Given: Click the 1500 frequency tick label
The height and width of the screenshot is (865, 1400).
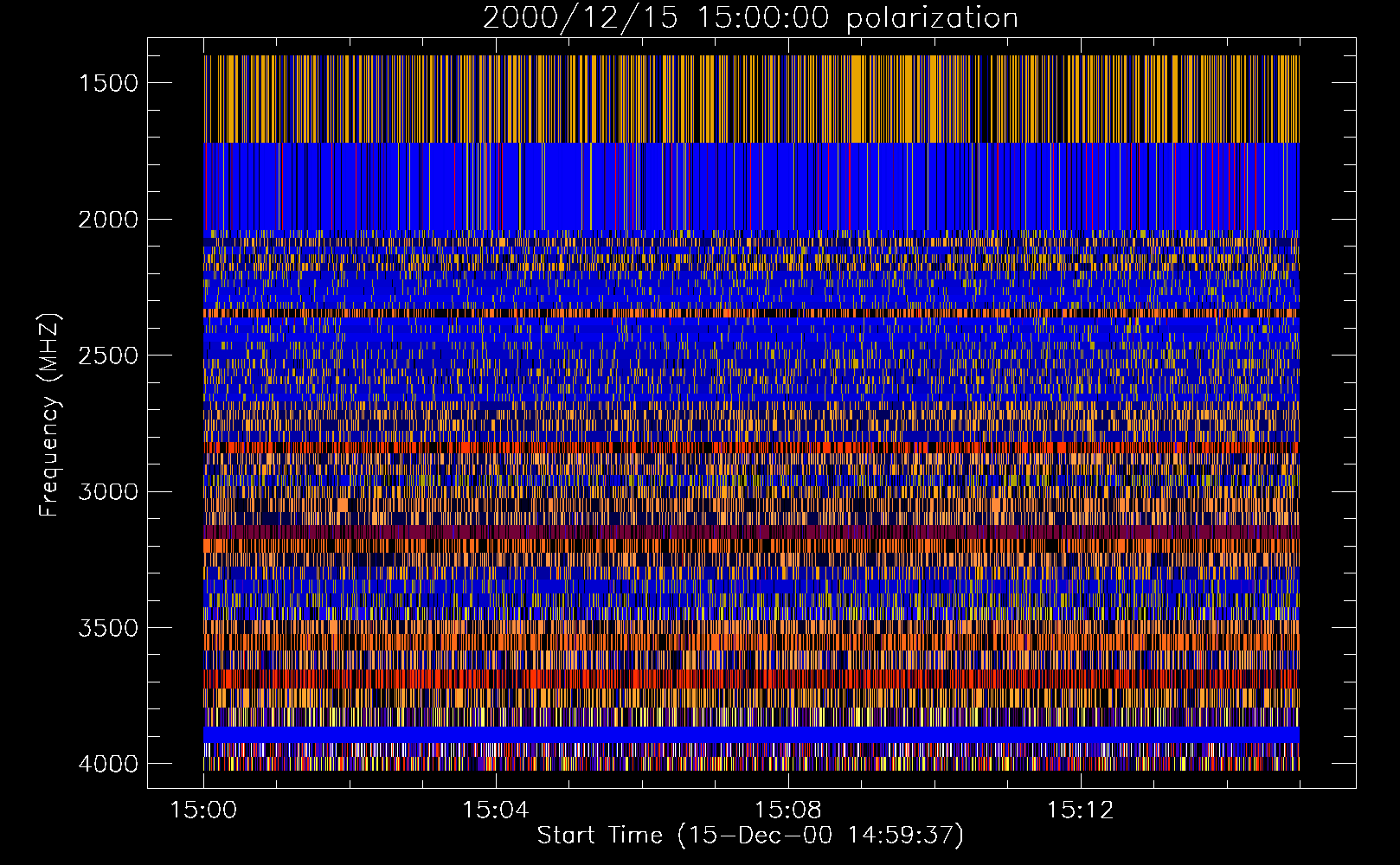Looking at the screenshot, I should pyautogui.click(x=108, y=83).
